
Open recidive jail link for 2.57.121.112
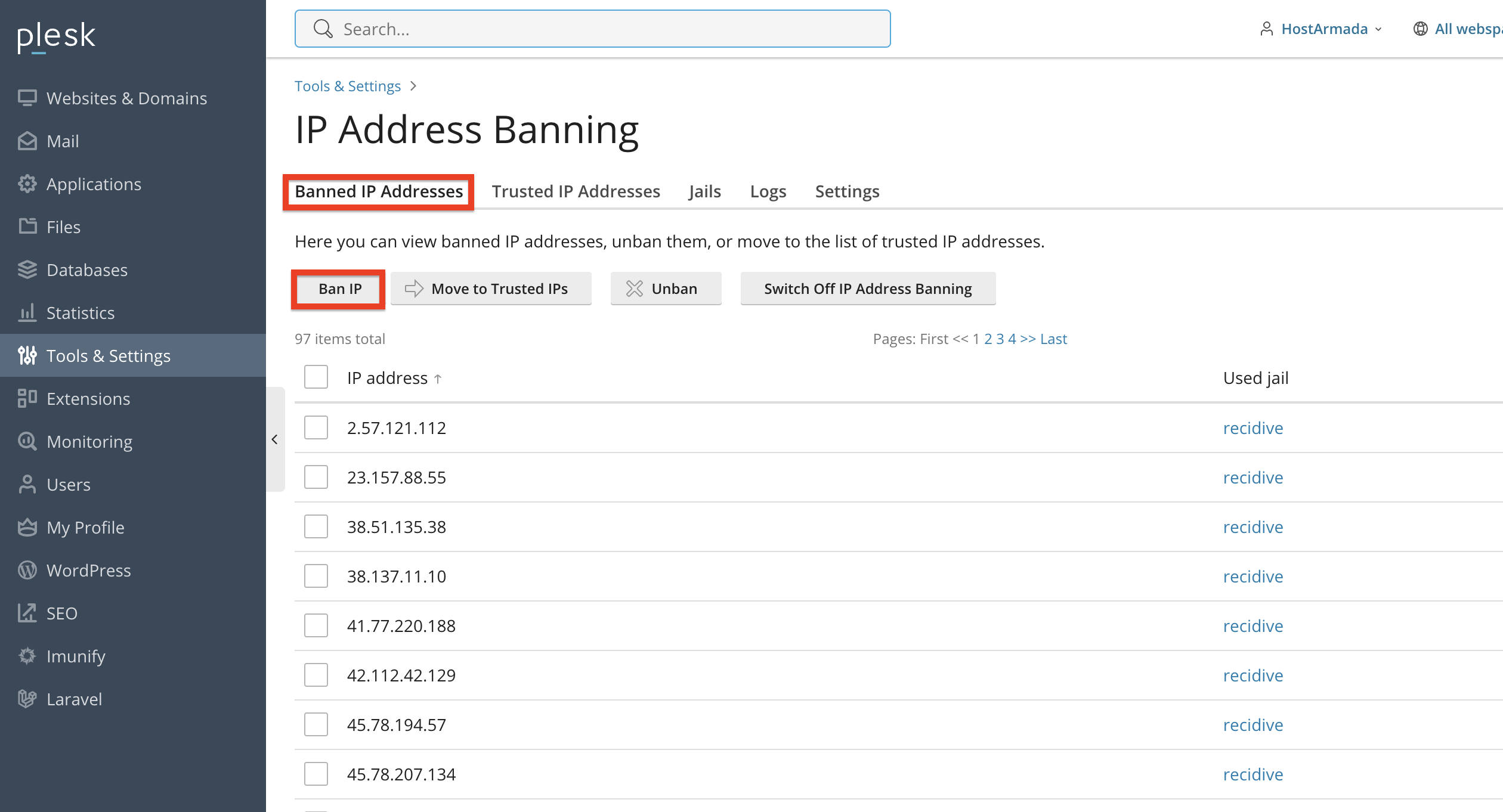pos(1253,428)
